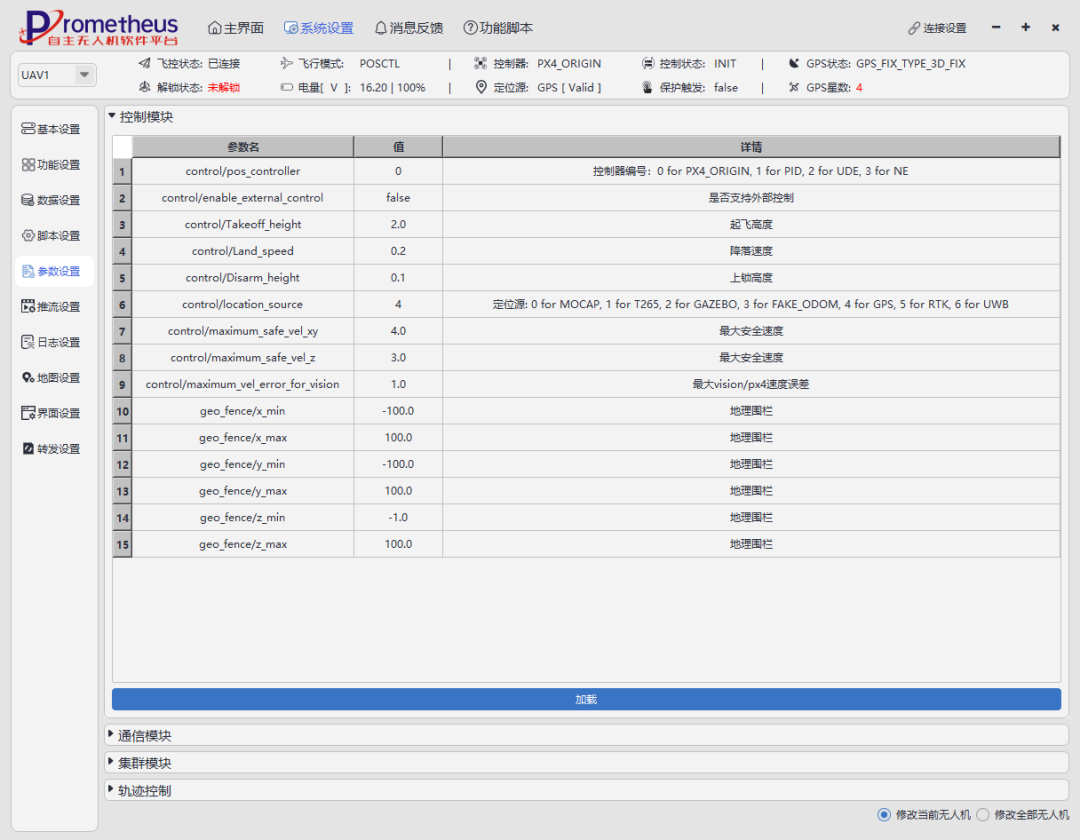The width and height of the screenshot is (1080, 840).
Task: Select the 日志设置 log icon
Action: pos(28,342)
